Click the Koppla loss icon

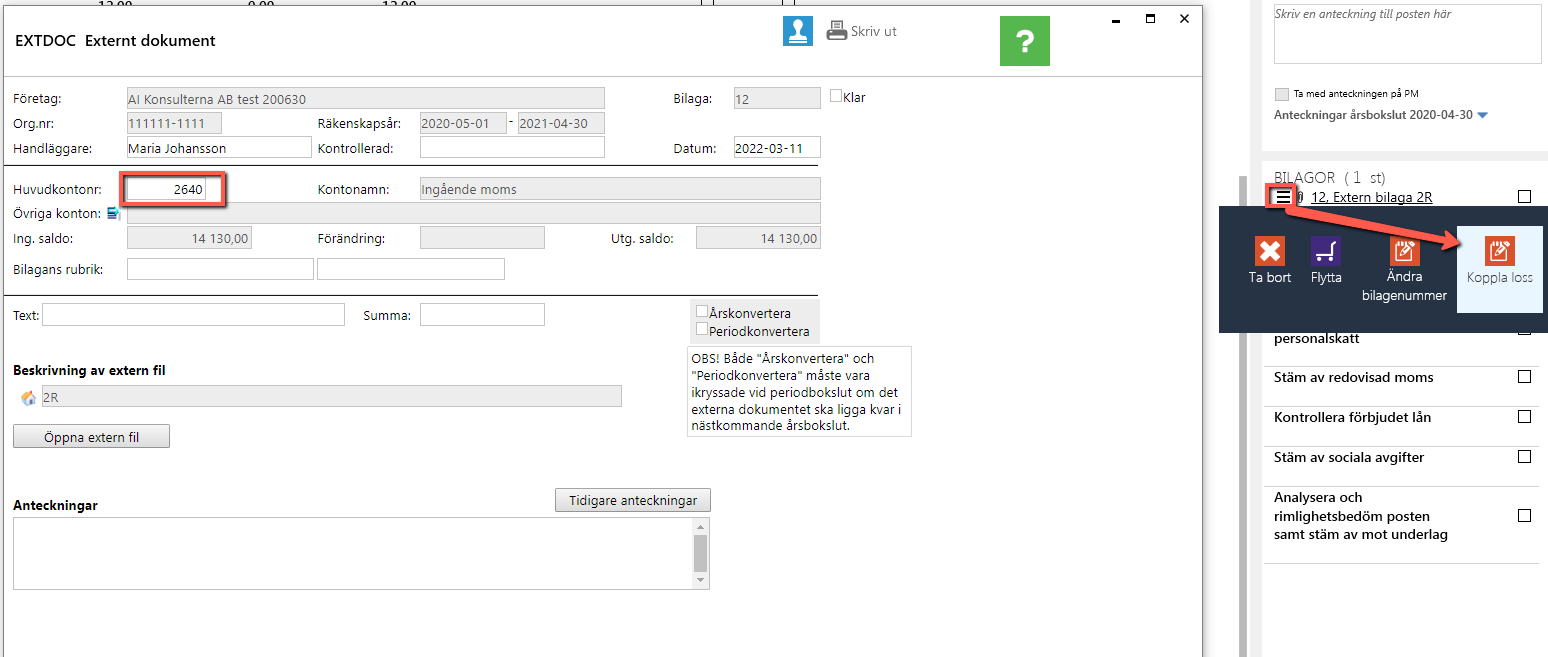(x=1499, y=250)
